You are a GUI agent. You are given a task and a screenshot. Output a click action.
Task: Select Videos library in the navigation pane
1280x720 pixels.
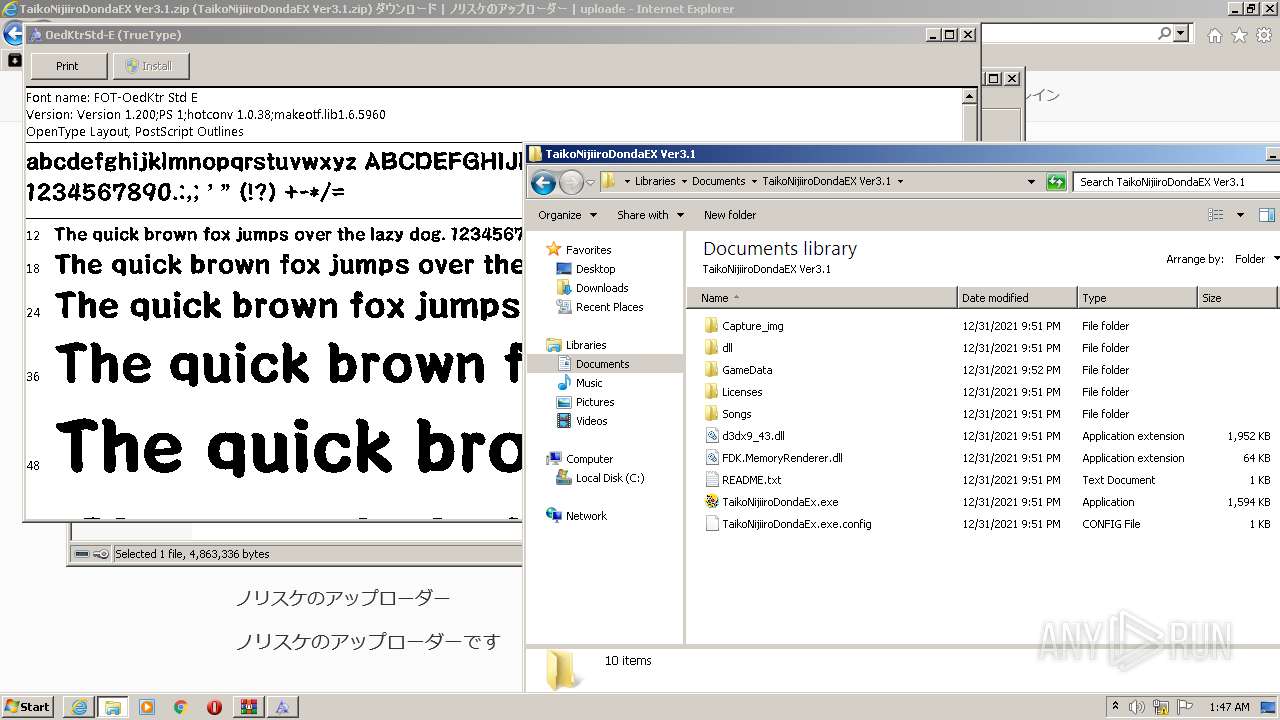click(x=591, y=421)
